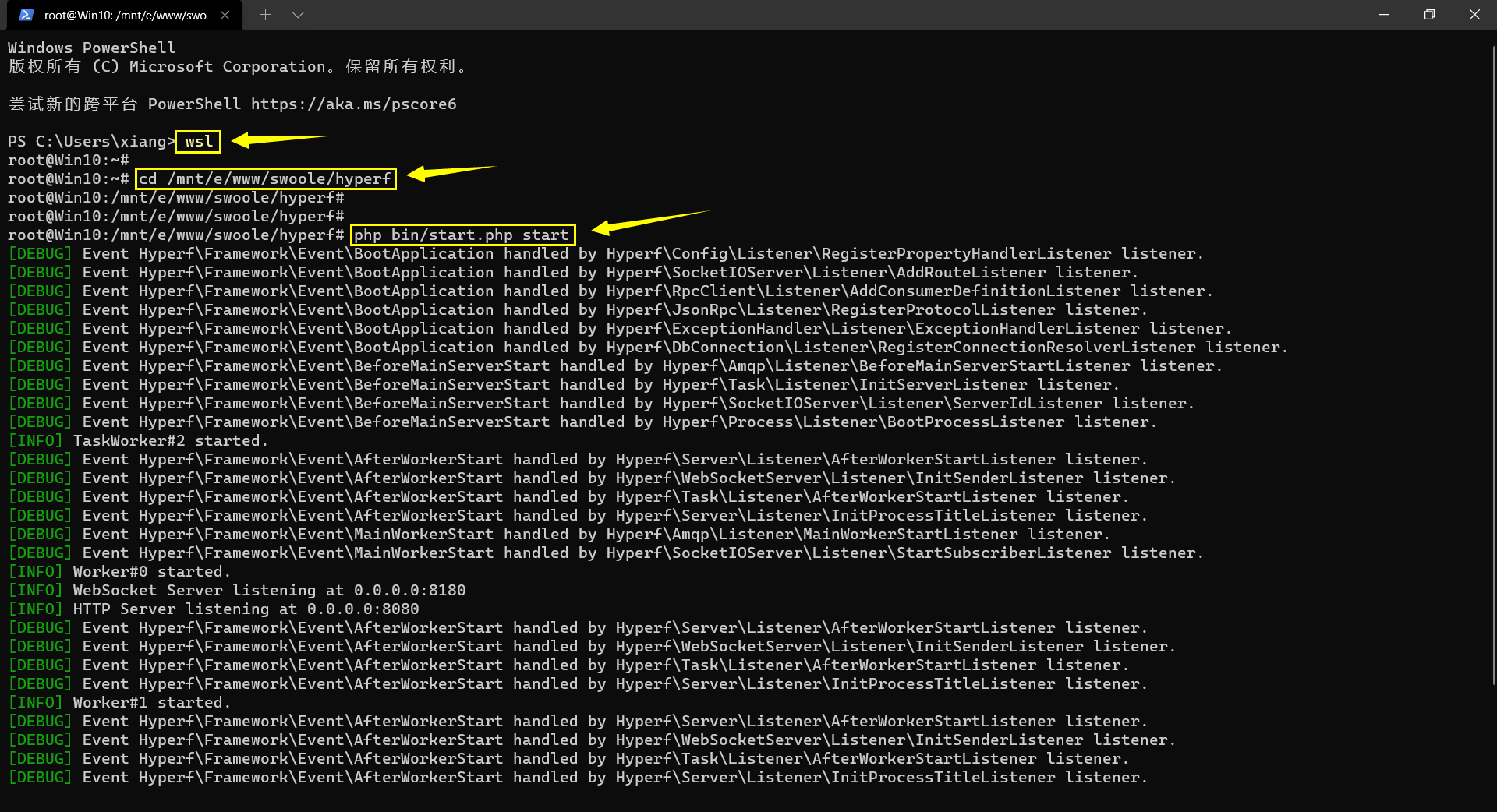This screenshot has width=1497, height=812.
Task: Click the highlighted wsl command
Action: (197, 141)
